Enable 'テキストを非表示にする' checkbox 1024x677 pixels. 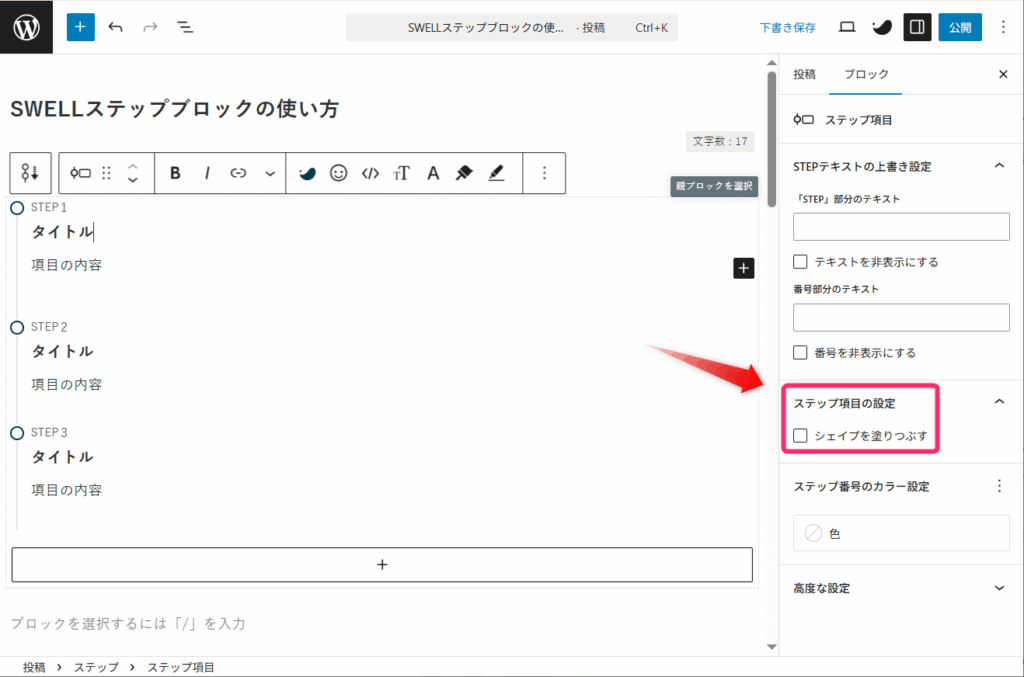pyautogui.click(x=801, y=262)
